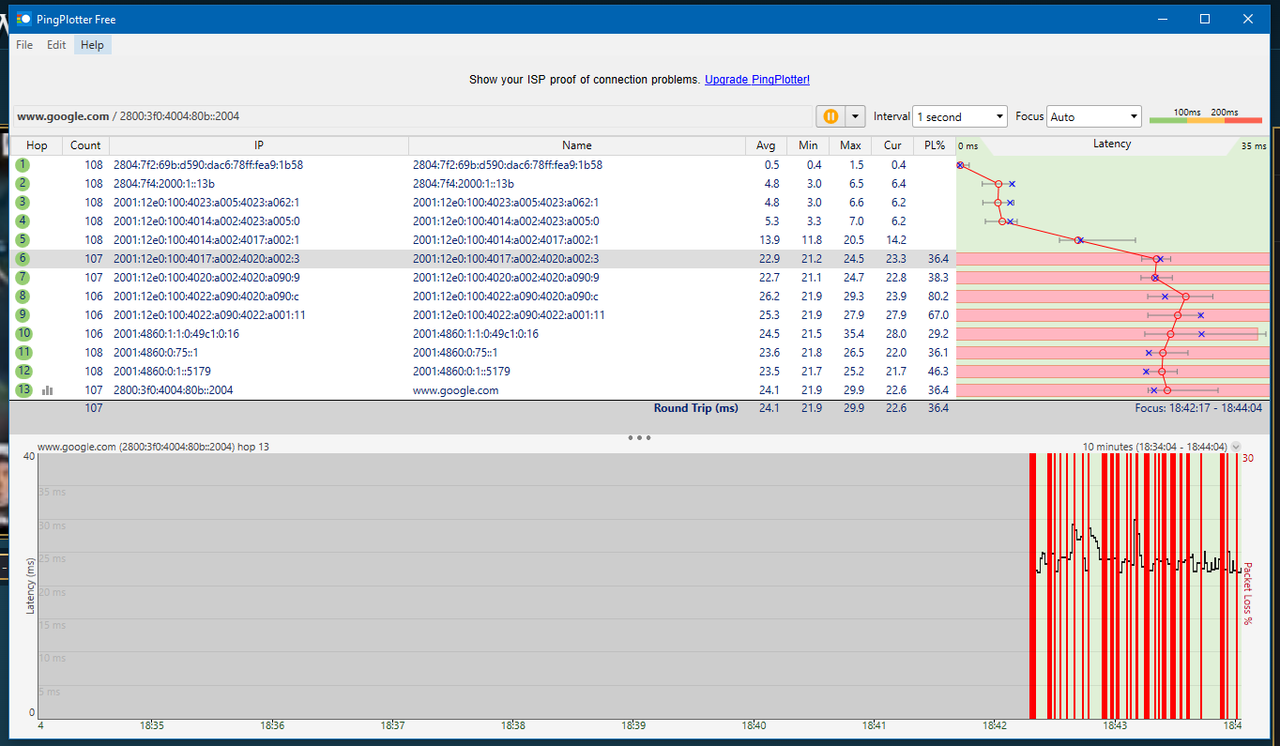Click the green hop 5 circle icon
The image size is (1280, 746).
[x=23, y=240]
